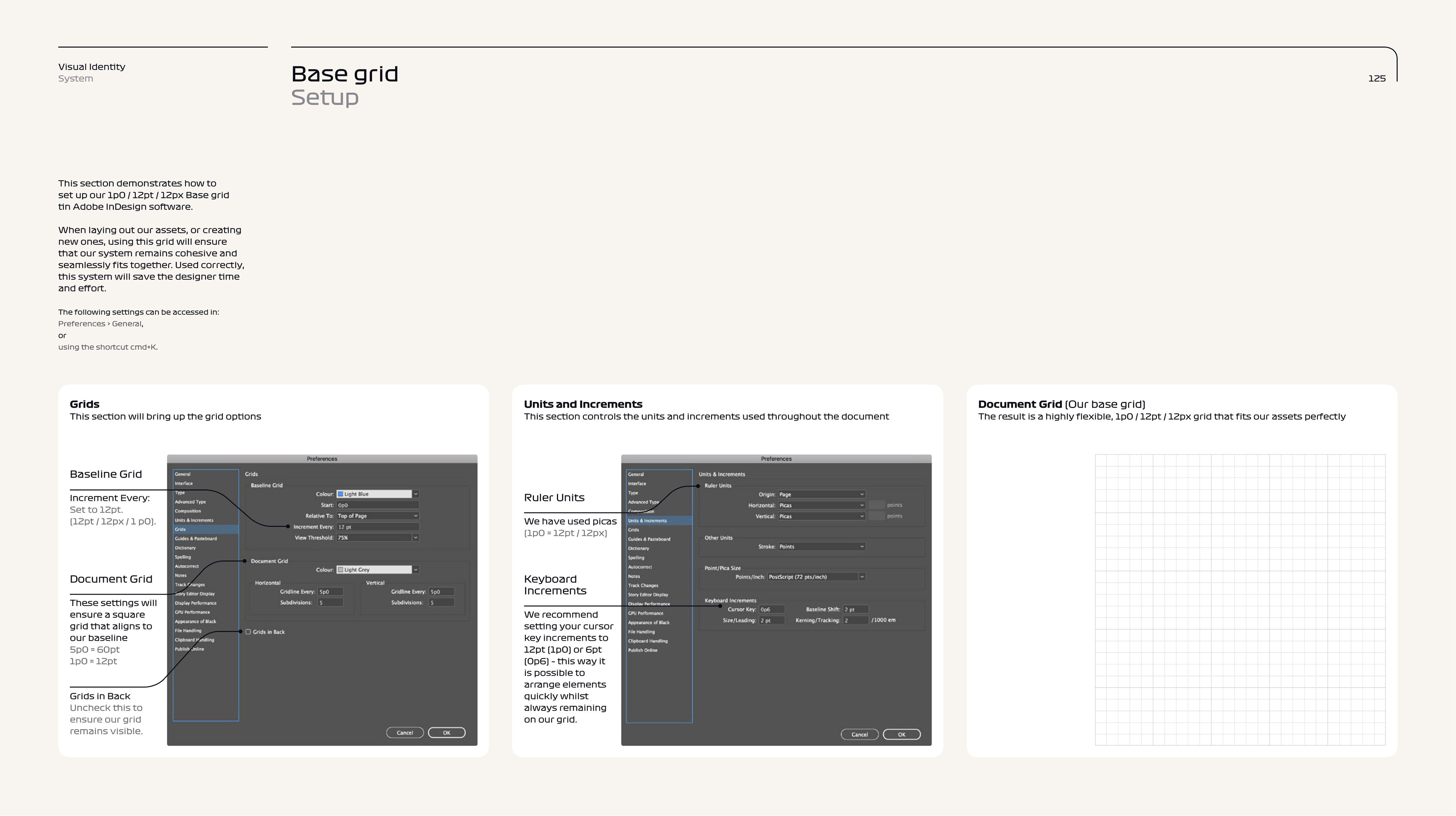Open Document Grid Light Grey colour dropdown

coord(416,570)
